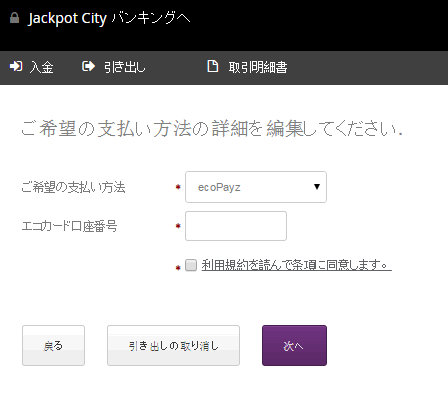
Task: Click the エコカード口座番号 field label
Action: pyautogui.click(x=69, y=226)
